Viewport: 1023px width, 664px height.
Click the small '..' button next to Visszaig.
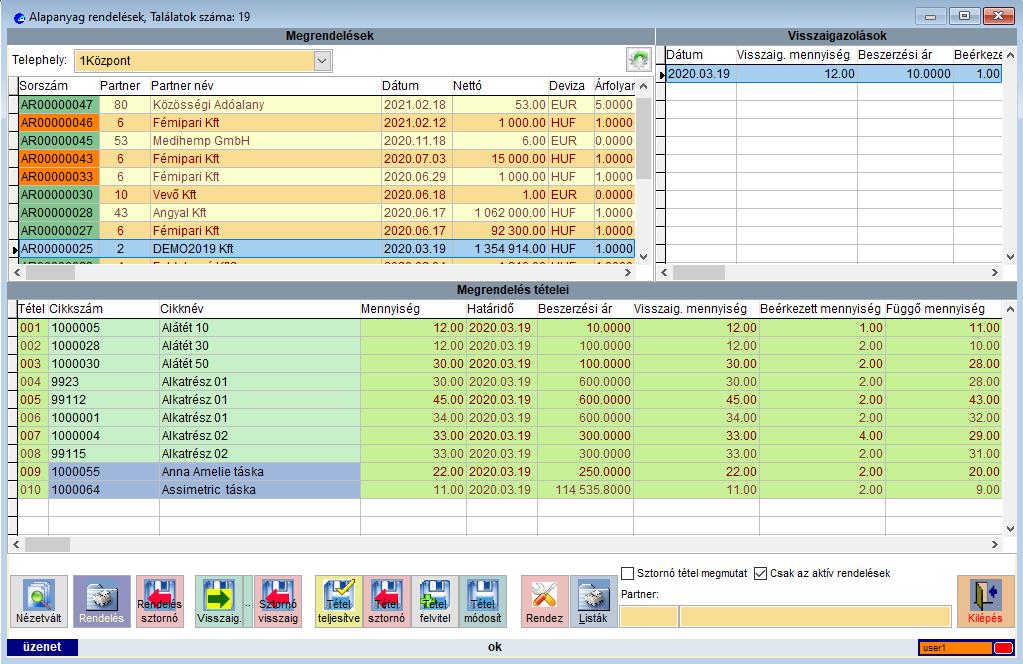248,601
